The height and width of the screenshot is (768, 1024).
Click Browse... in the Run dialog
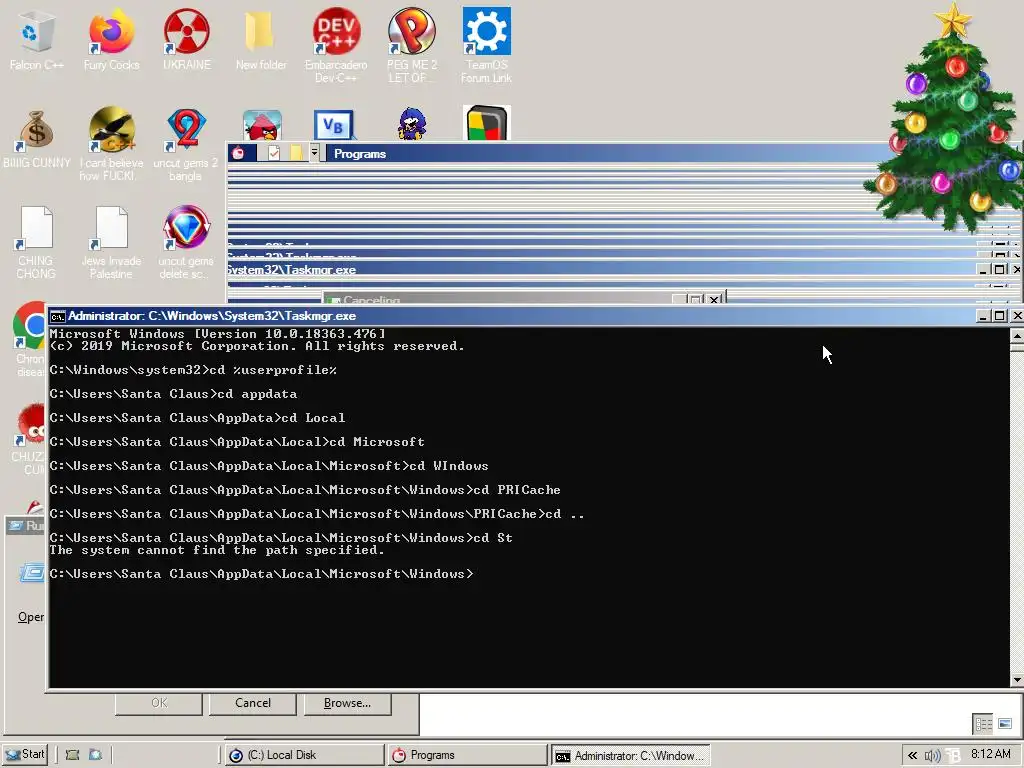click(347, 703)
